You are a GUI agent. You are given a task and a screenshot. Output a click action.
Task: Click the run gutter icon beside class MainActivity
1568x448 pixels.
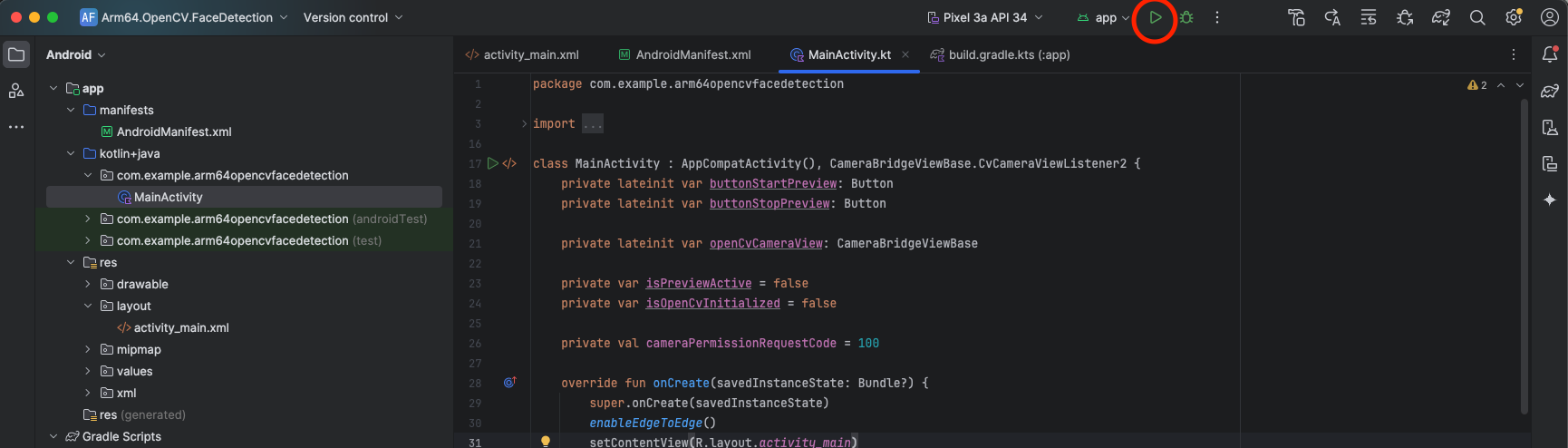click(x=492, y=164)
